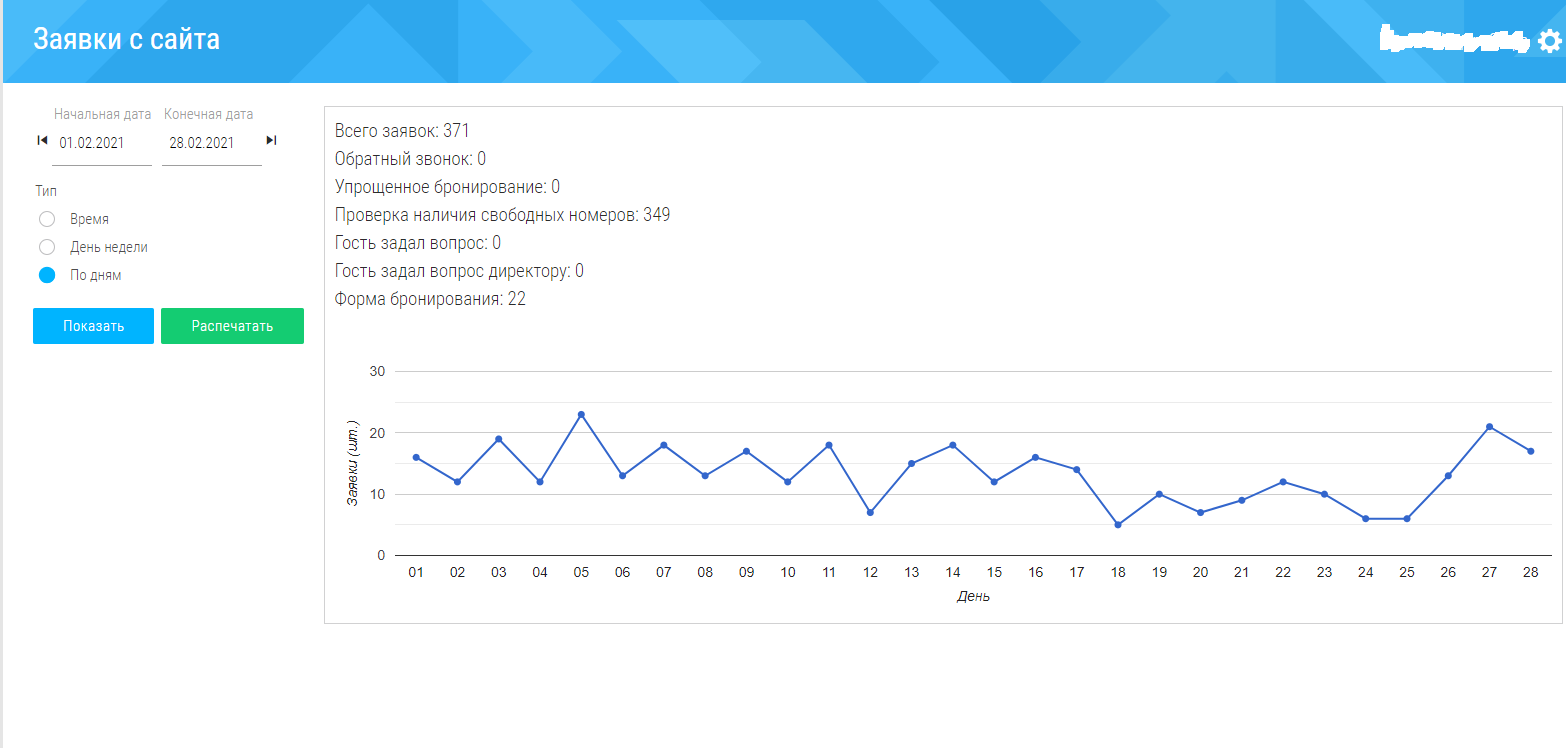Viewport: 1566px width, 748px height.
Task: Select the По дням radio button
Action: click(x=46, y=275)
